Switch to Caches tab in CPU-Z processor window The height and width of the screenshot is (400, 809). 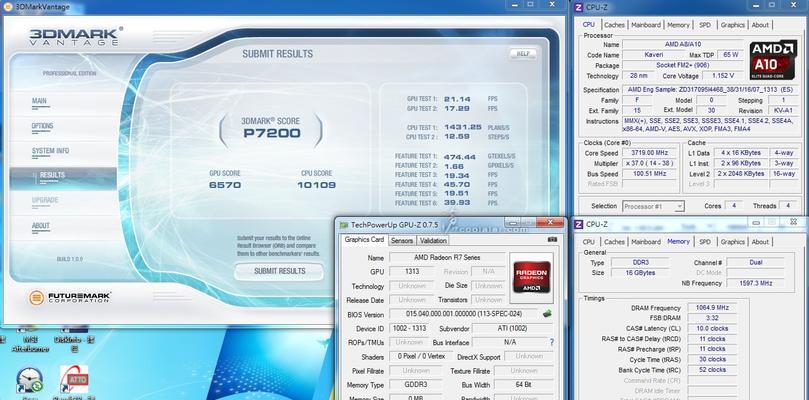(x=614, y=25)
